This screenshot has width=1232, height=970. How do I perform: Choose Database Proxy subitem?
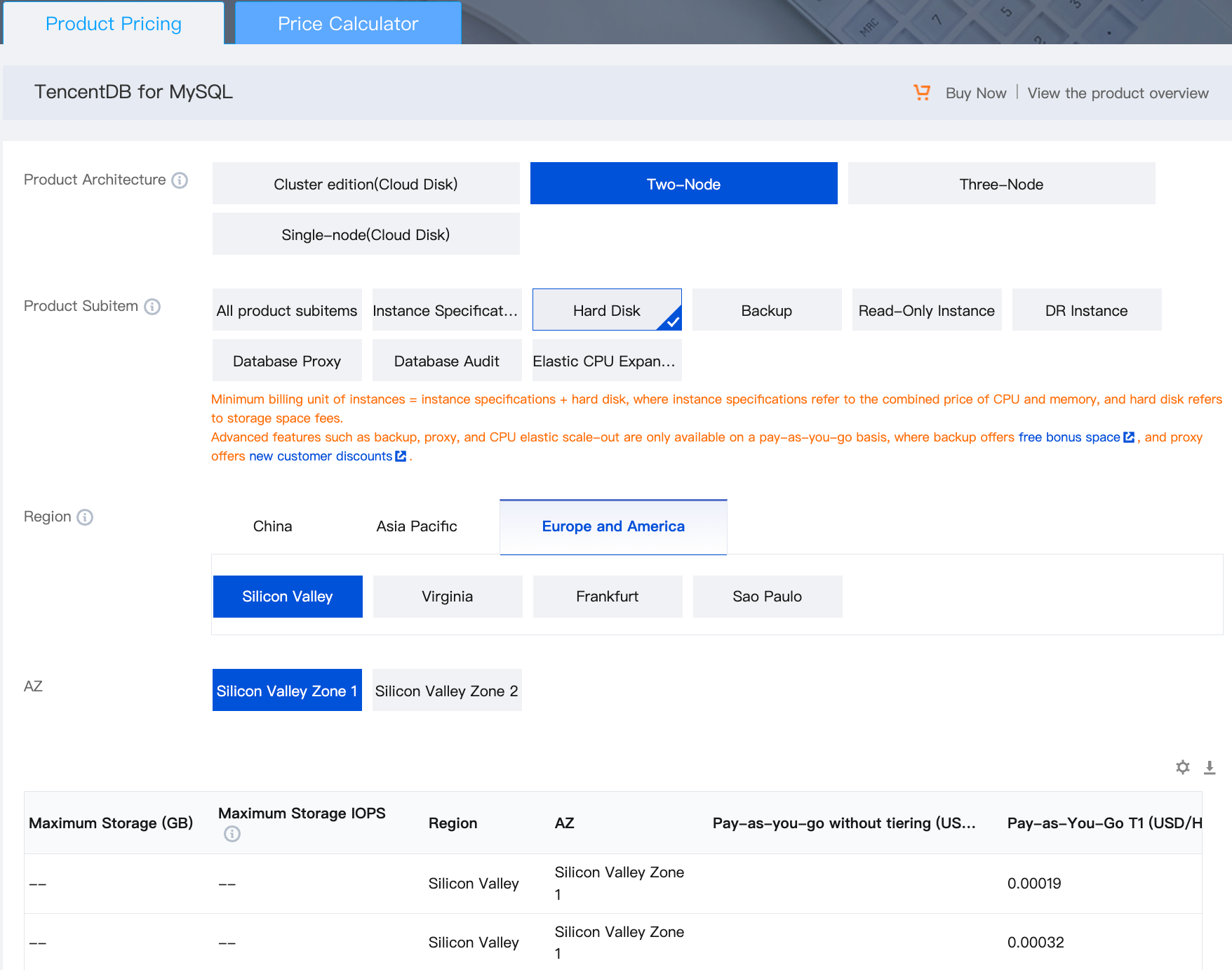pyautogui.click(x=286, y=361)
